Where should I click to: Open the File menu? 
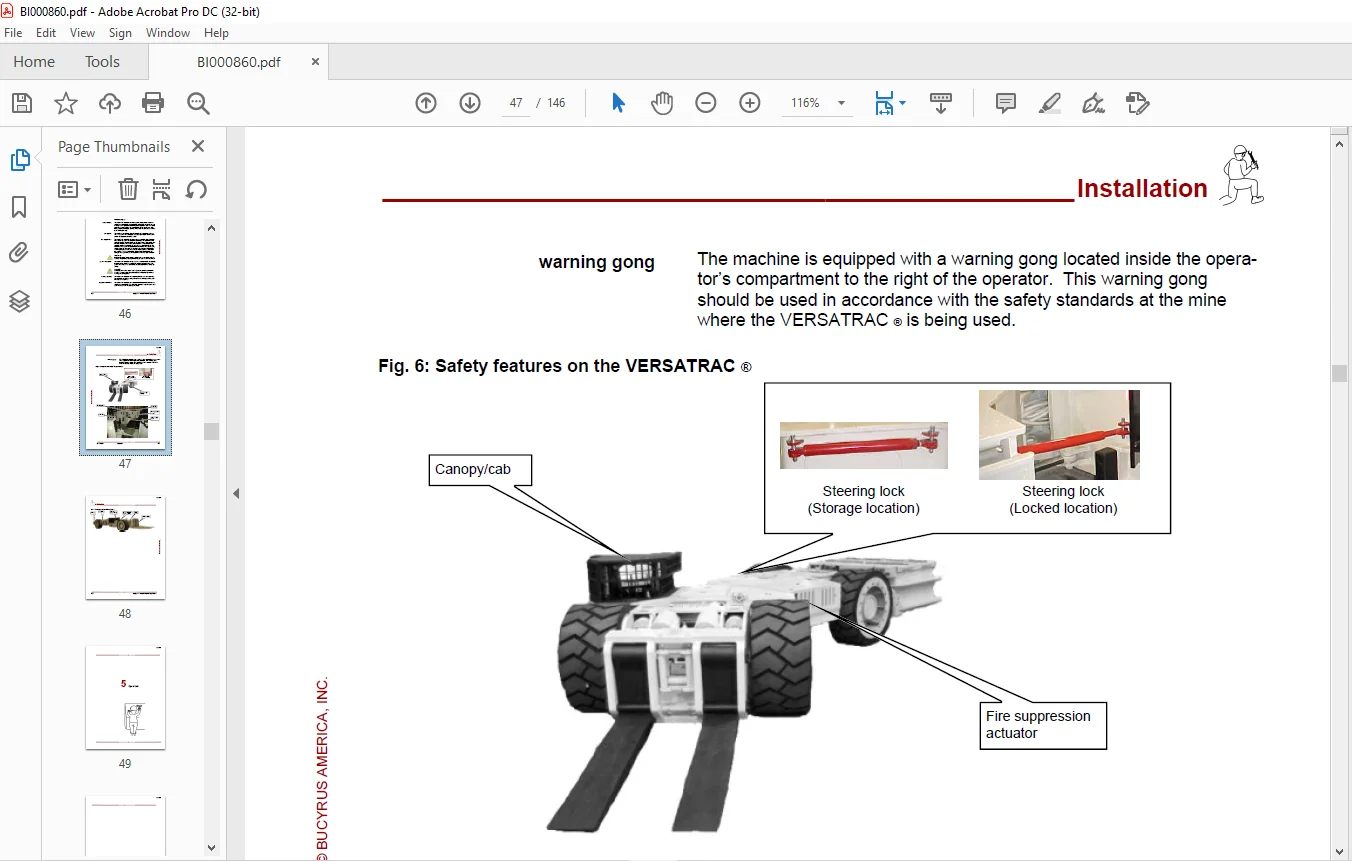13,33
